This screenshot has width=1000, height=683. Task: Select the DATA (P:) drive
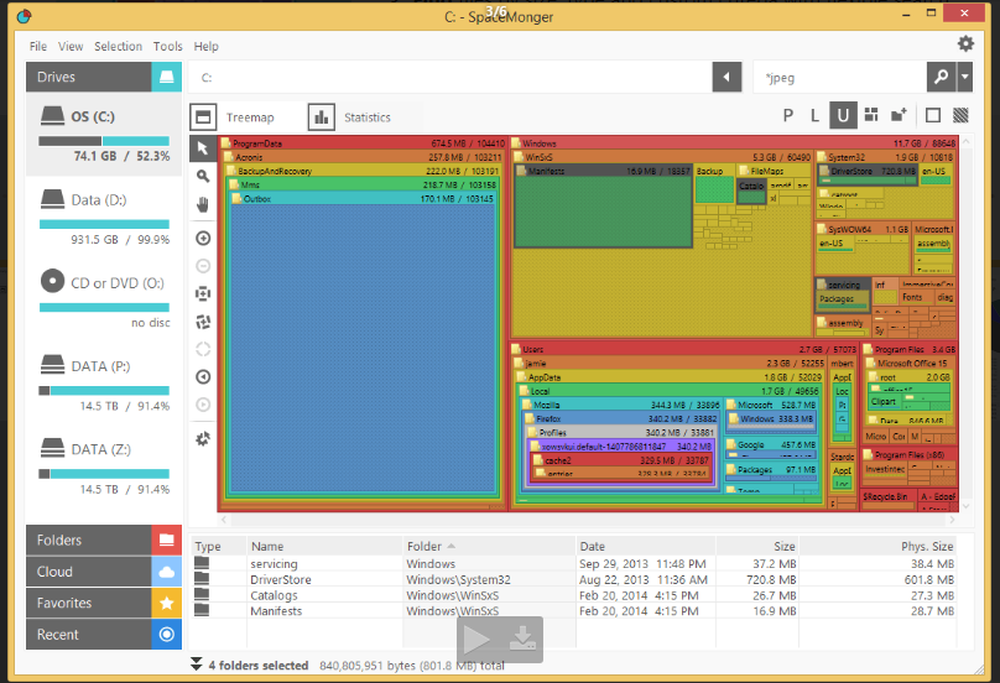pos(104,384)
